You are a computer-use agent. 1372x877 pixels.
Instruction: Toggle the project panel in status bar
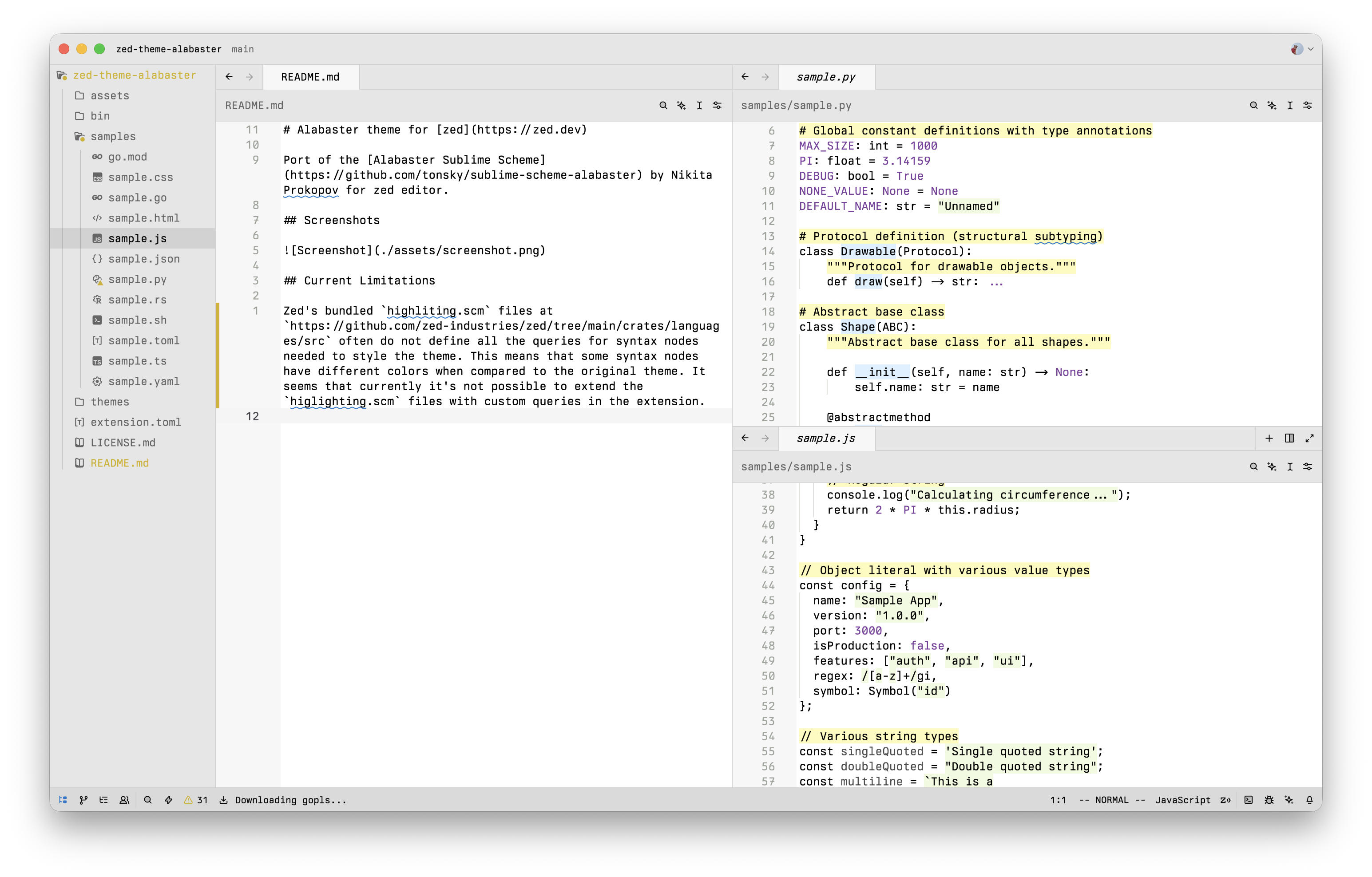pos(63,799)
